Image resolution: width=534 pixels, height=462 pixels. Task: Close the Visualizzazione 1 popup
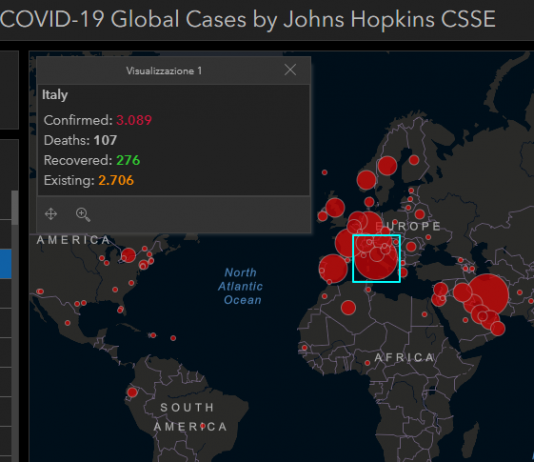[x=290, y=70]
